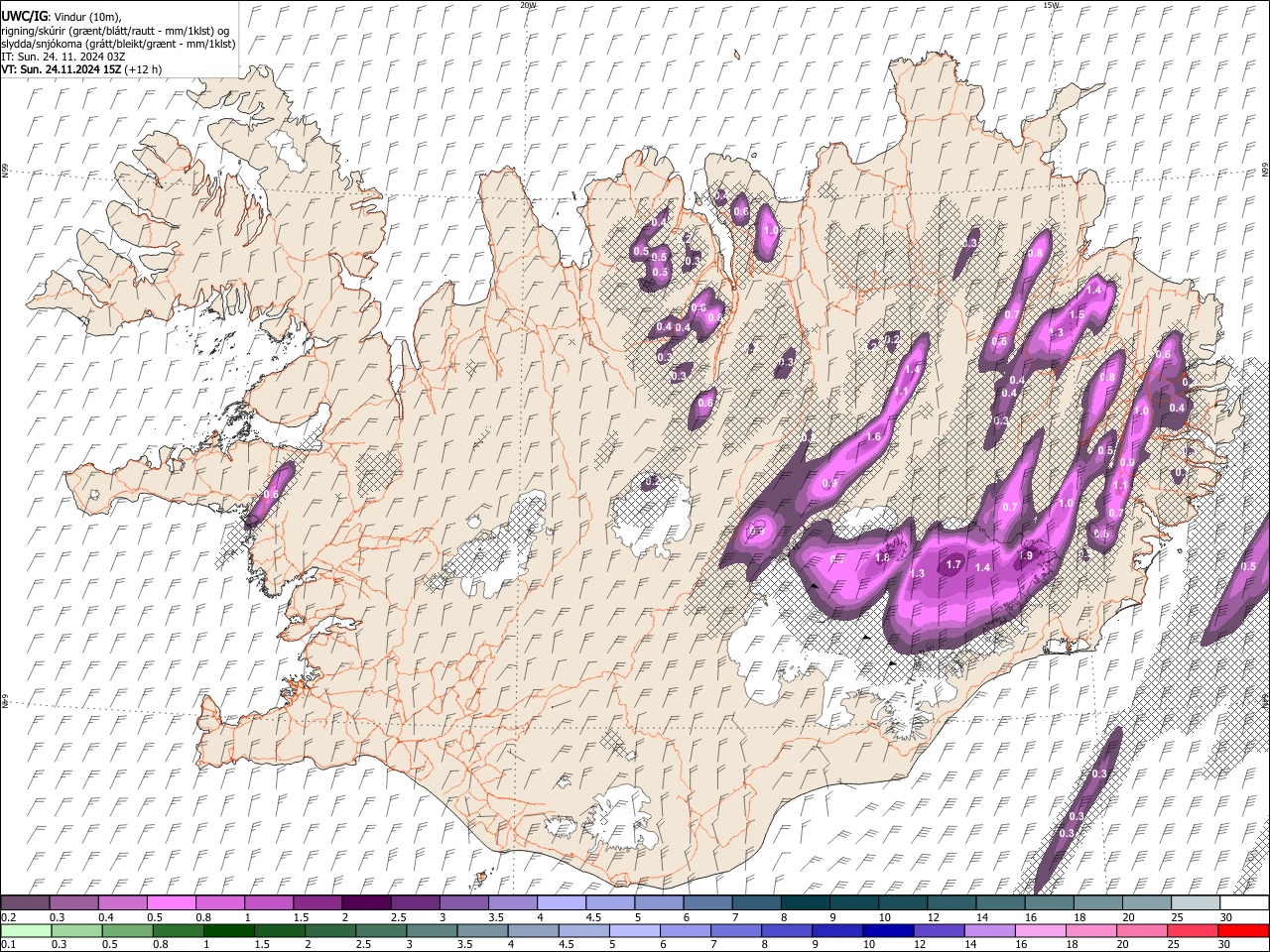Image resolution: width=1270 pixels, height=952 pixels.
Task: Click the "1.7" precipitation value on the map
Action: coord(953,564)
